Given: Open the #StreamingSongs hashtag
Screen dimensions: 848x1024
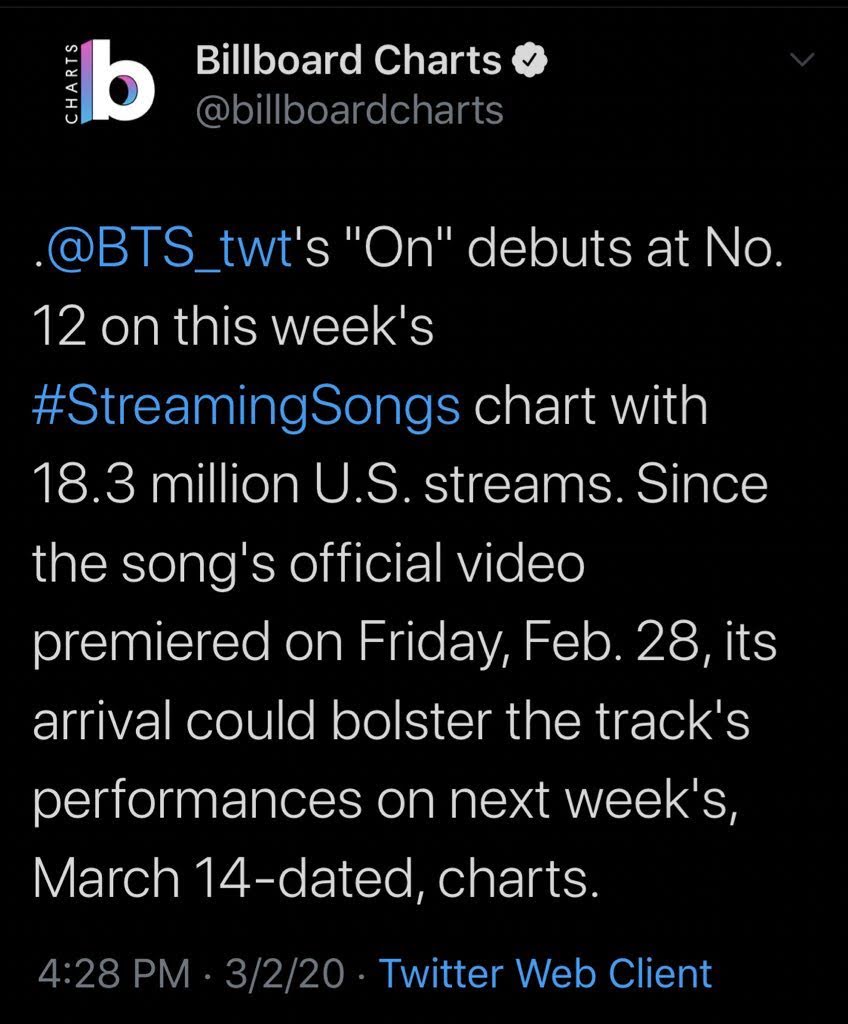Looking at the screenshot, I should pos(246,408).
